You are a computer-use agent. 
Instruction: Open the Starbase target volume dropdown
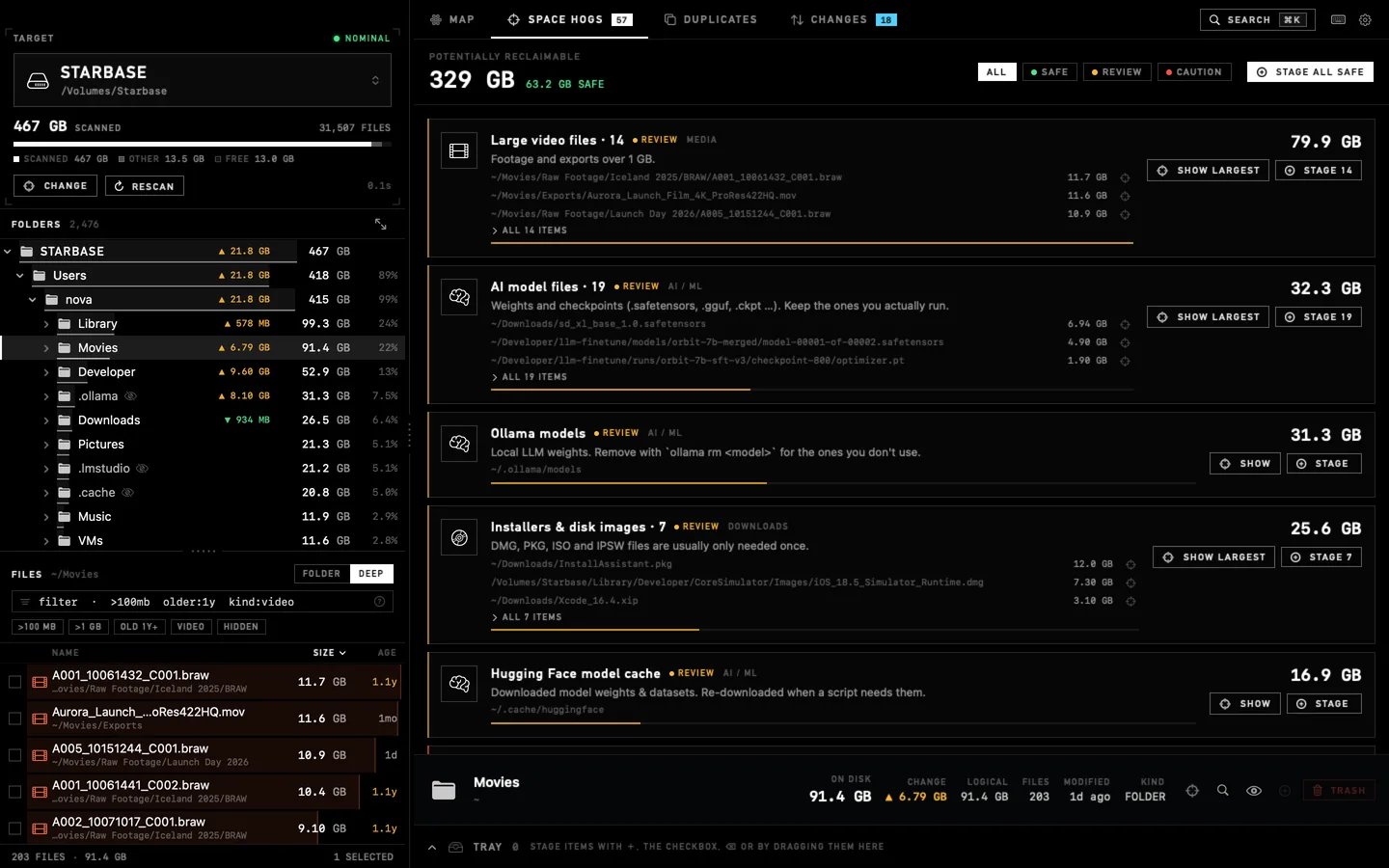(203, 80)
